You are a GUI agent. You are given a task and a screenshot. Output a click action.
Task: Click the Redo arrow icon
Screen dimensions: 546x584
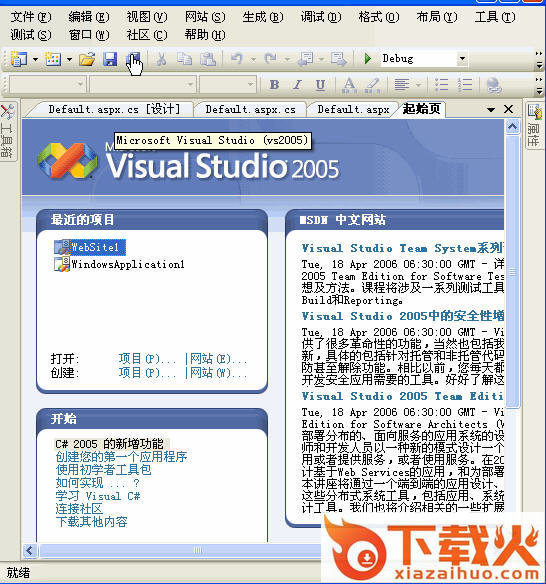[271, 59]
